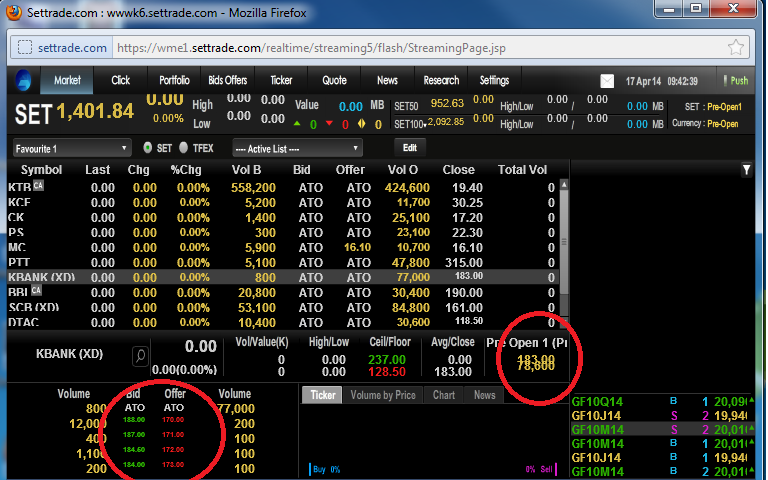Select the TFEX radio button
768x480 pixels.
[x=184, y=147]
